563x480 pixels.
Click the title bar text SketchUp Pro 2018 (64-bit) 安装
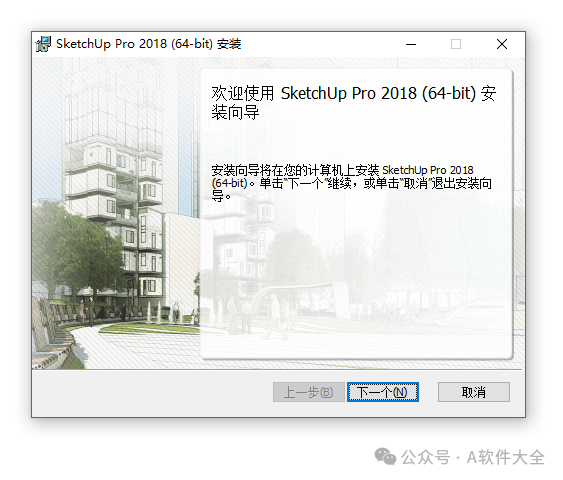[x=149, y=44]
